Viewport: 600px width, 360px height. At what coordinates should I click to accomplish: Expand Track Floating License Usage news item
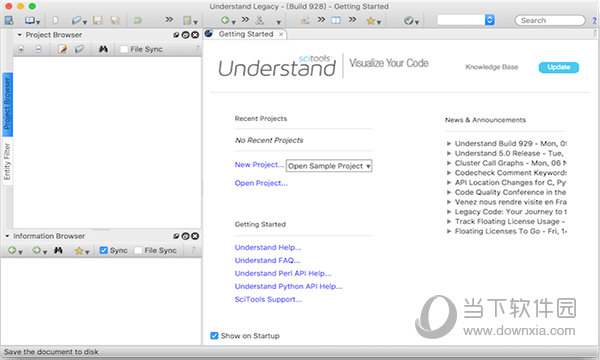coord(449,222)
